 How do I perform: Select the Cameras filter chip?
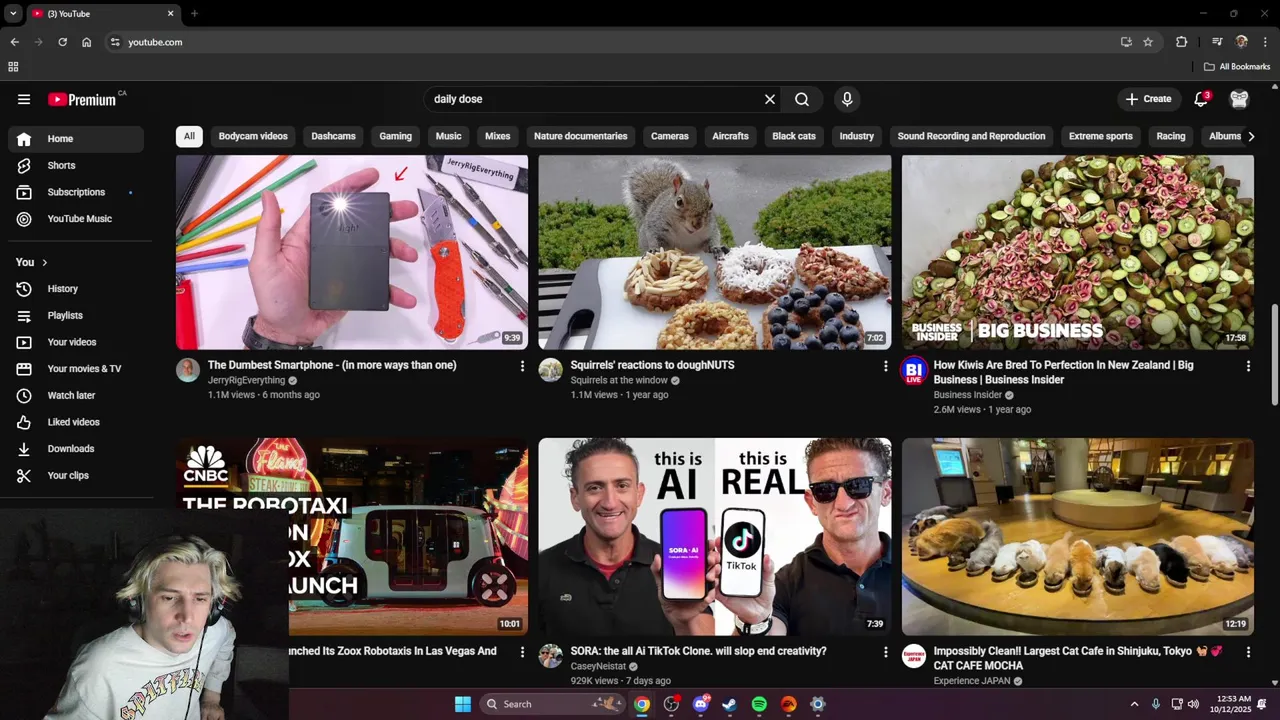coord(670,136)
